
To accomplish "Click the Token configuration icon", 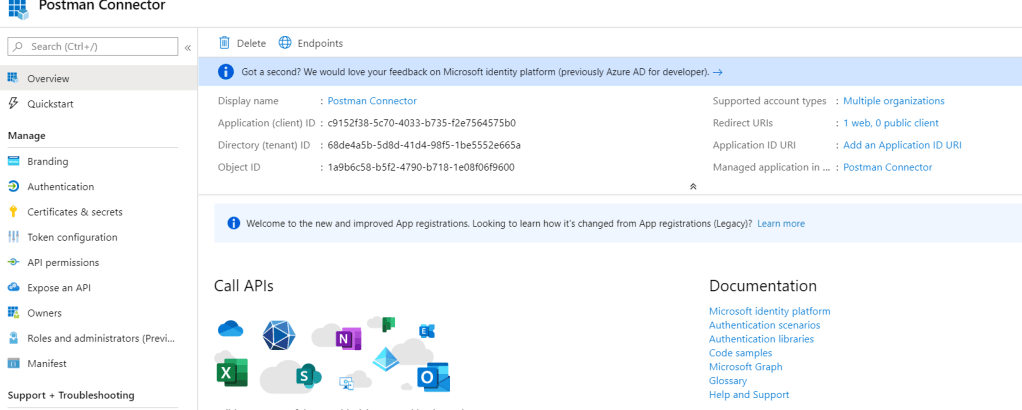I will coord(14,237).
